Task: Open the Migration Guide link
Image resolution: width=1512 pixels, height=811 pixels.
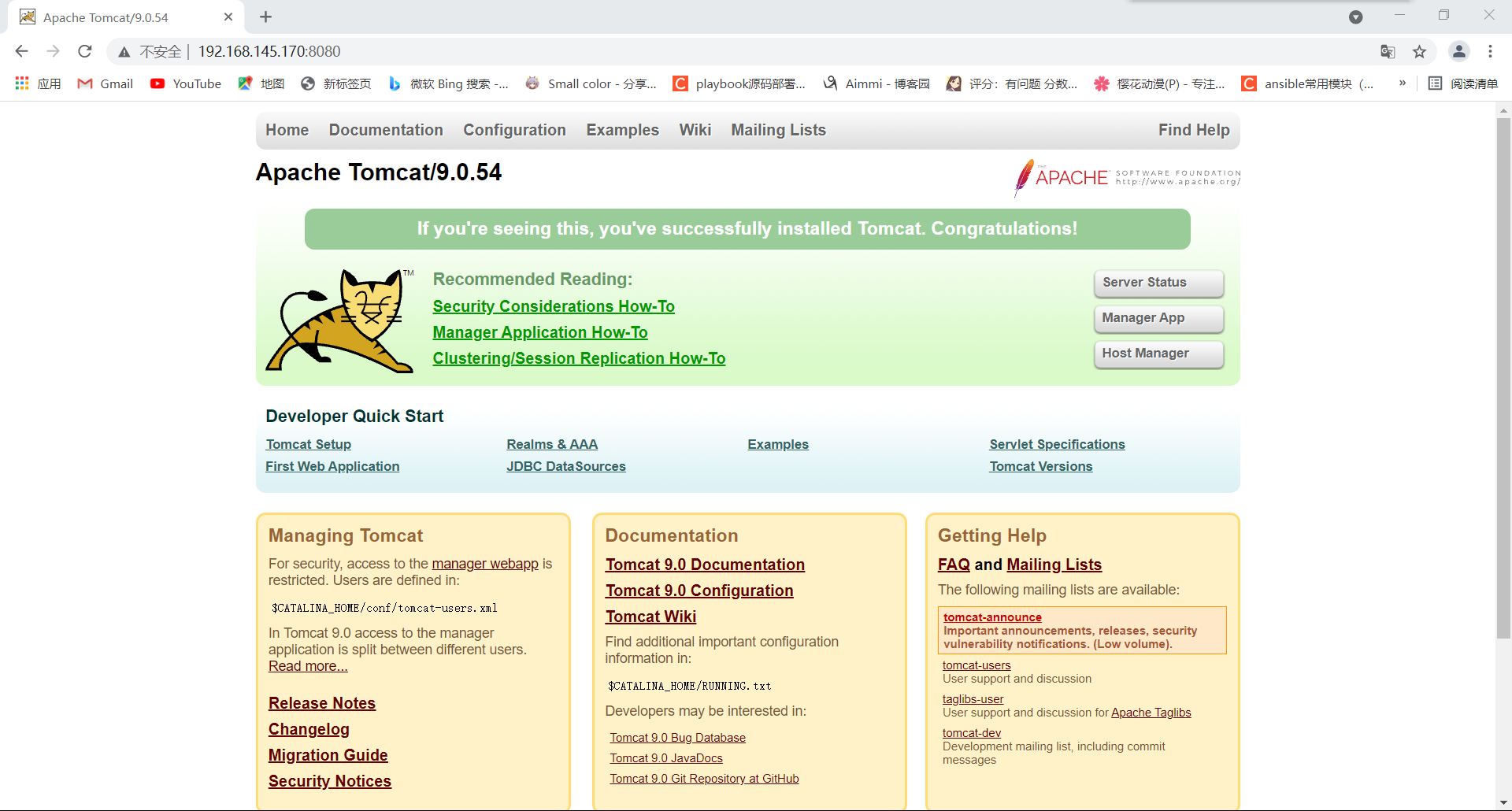Action: 328,755
